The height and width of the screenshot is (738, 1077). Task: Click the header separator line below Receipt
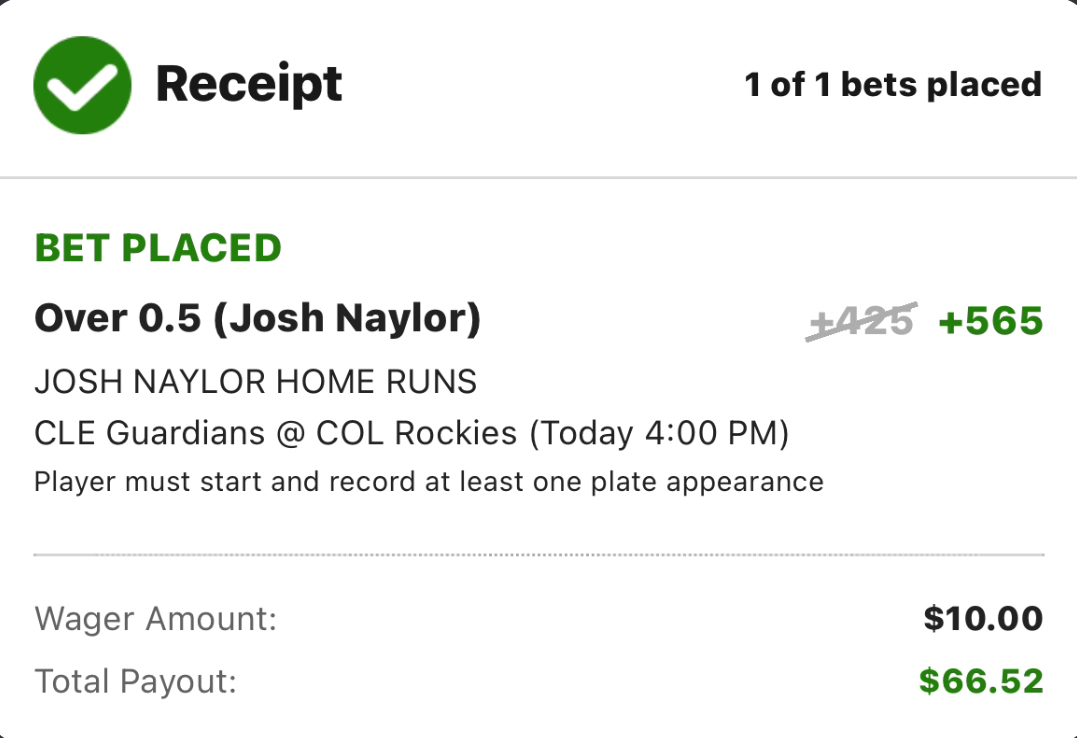538,177
